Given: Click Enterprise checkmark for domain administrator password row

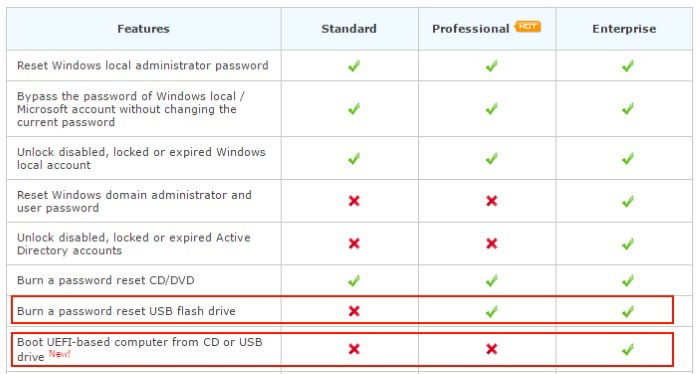Looking at the screenshot, I should [628, 201].
